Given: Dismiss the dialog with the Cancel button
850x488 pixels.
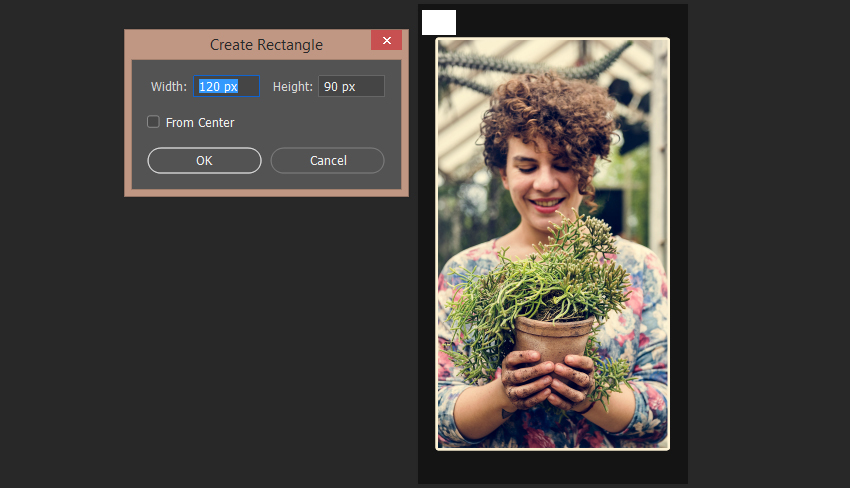Looking at the screenshot, I should (x=327, y=160).
